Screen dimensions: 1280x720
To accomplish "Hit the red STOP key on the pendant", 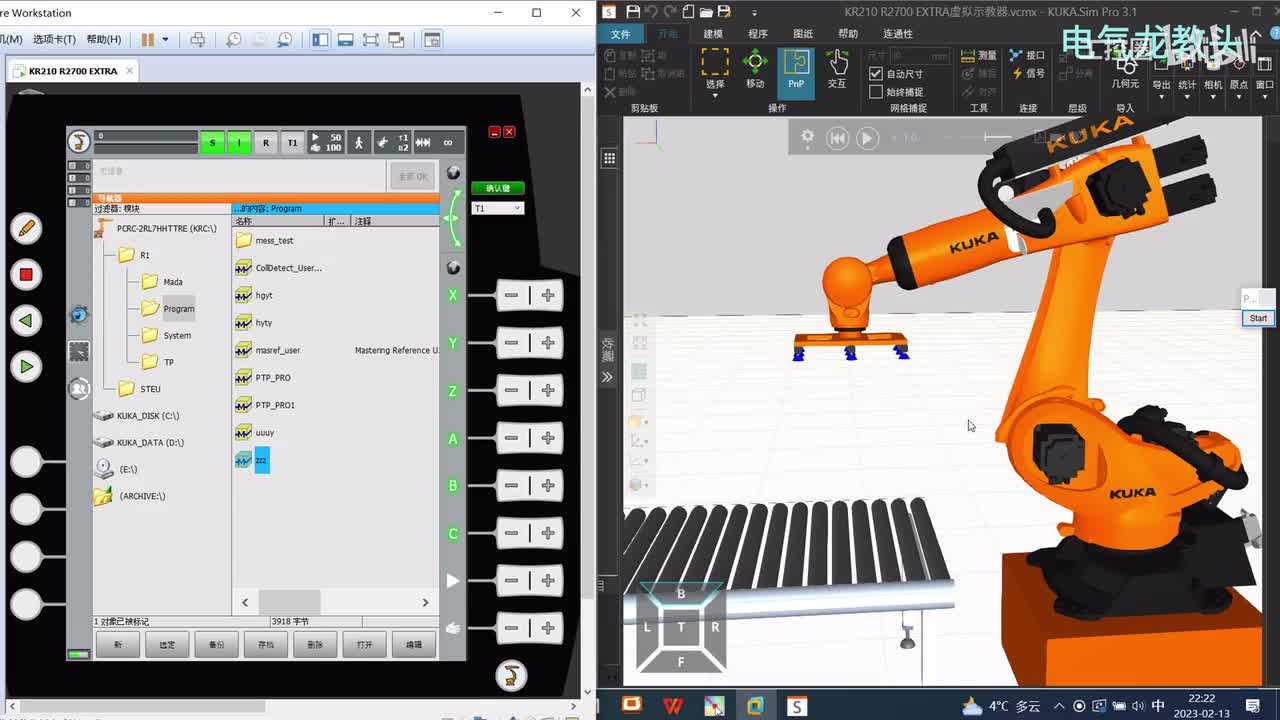I will pos(26,274).
